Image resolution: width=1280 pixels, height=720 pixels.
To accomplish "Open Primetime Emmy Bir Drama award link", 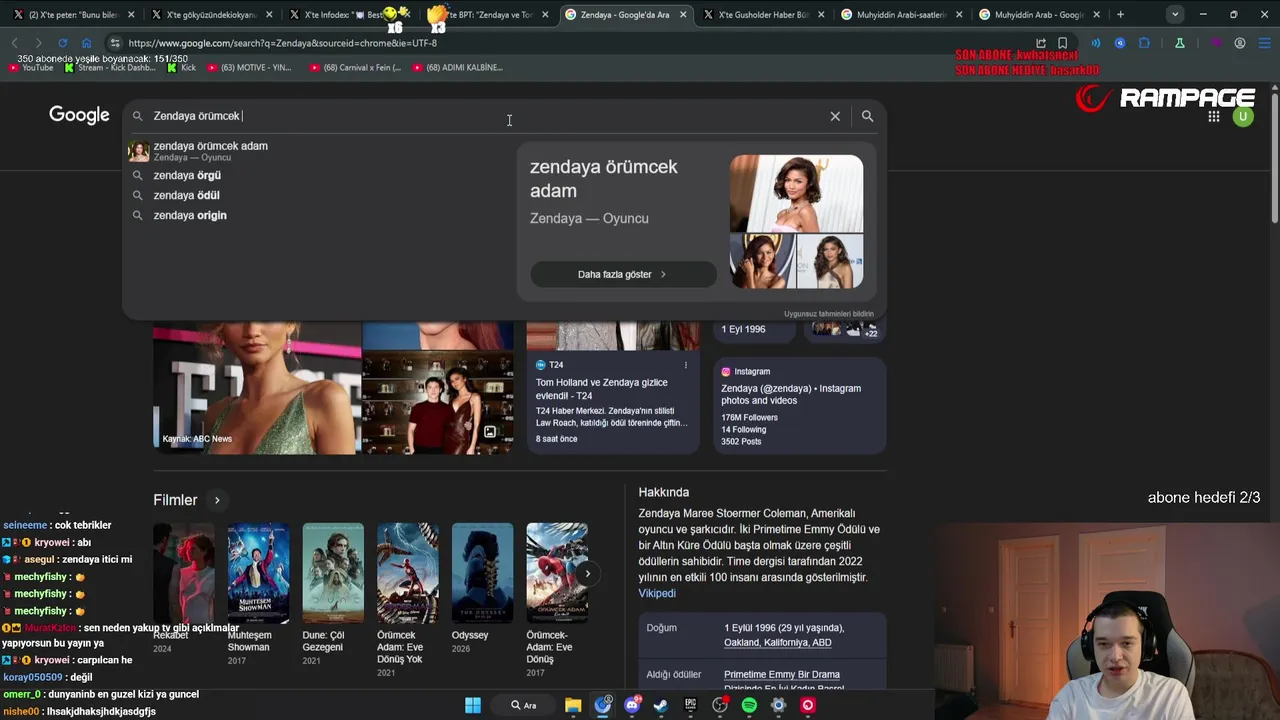I will [781, 674].
